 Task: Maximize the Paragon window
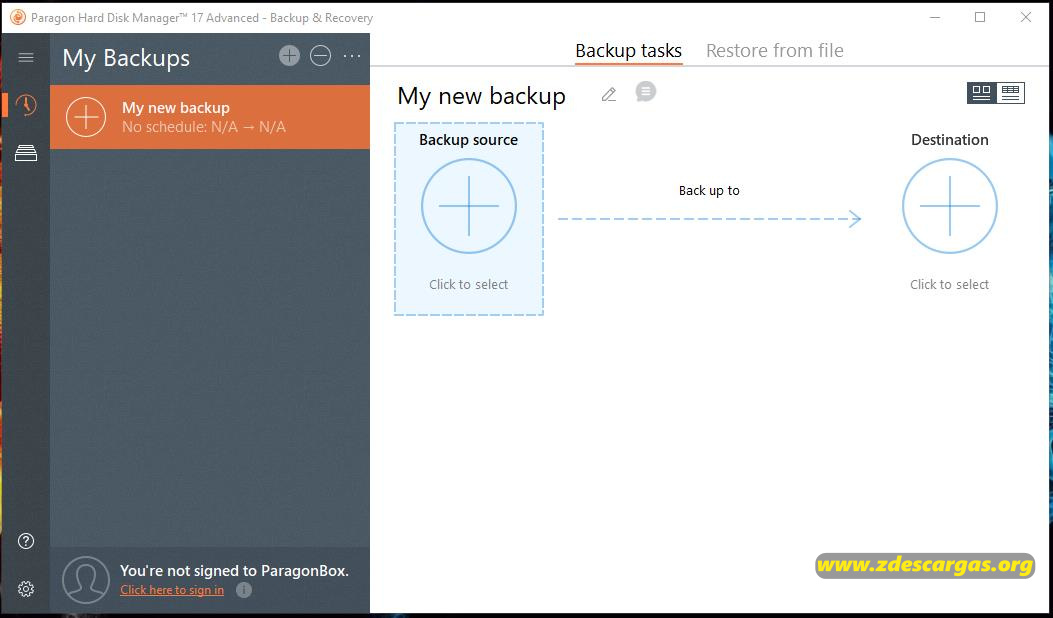pos(980,17)
